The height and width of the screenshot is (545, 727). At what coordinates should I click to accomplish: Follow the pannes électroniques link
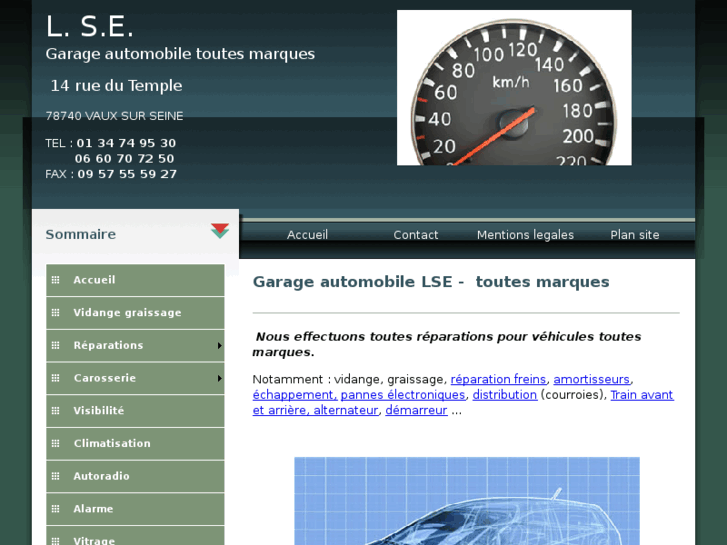pos(403,395)
